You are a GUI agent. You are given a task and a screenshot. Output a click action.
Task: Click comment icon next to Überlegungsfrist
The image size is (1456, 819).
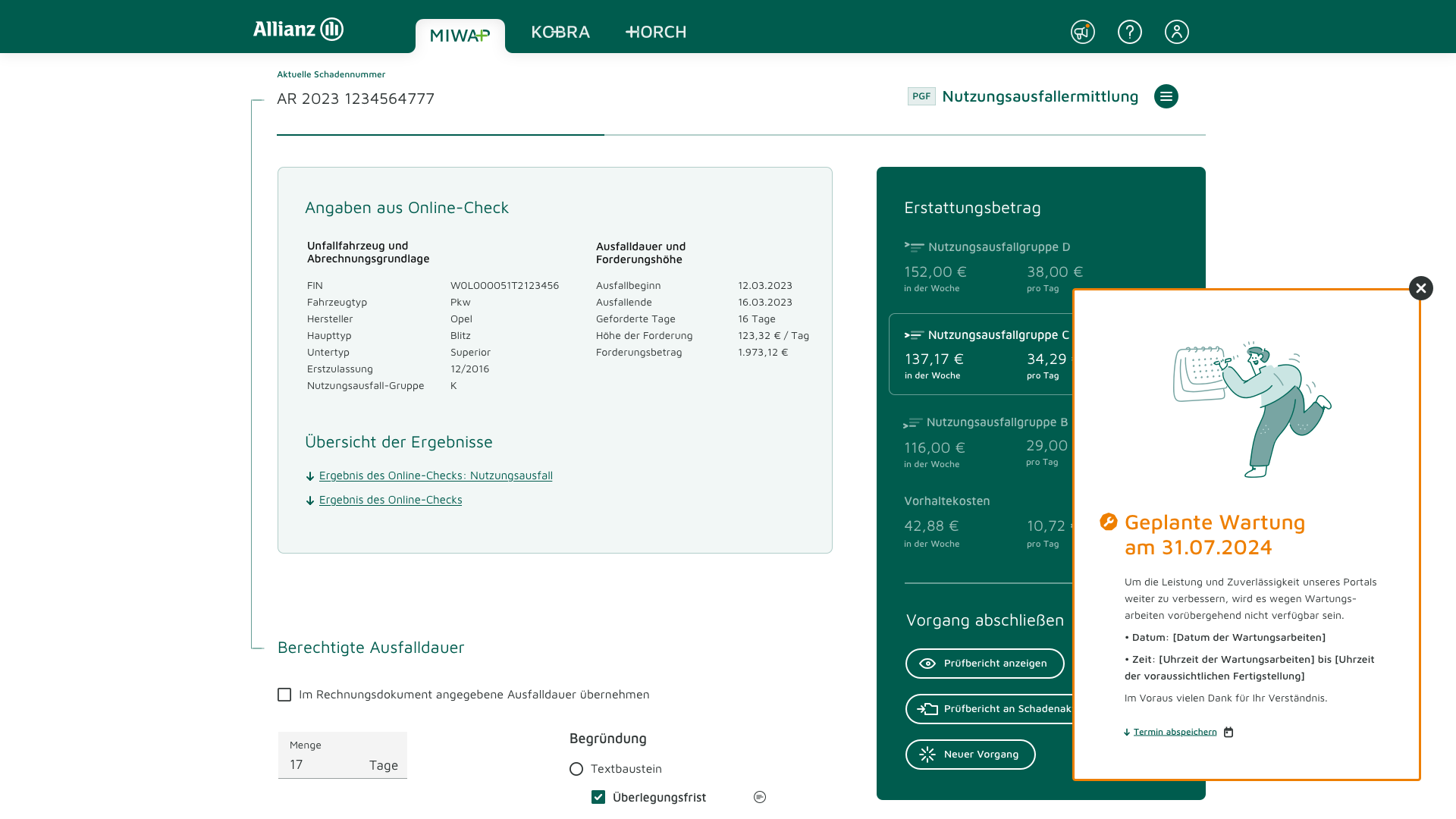[x=759, y=797]
